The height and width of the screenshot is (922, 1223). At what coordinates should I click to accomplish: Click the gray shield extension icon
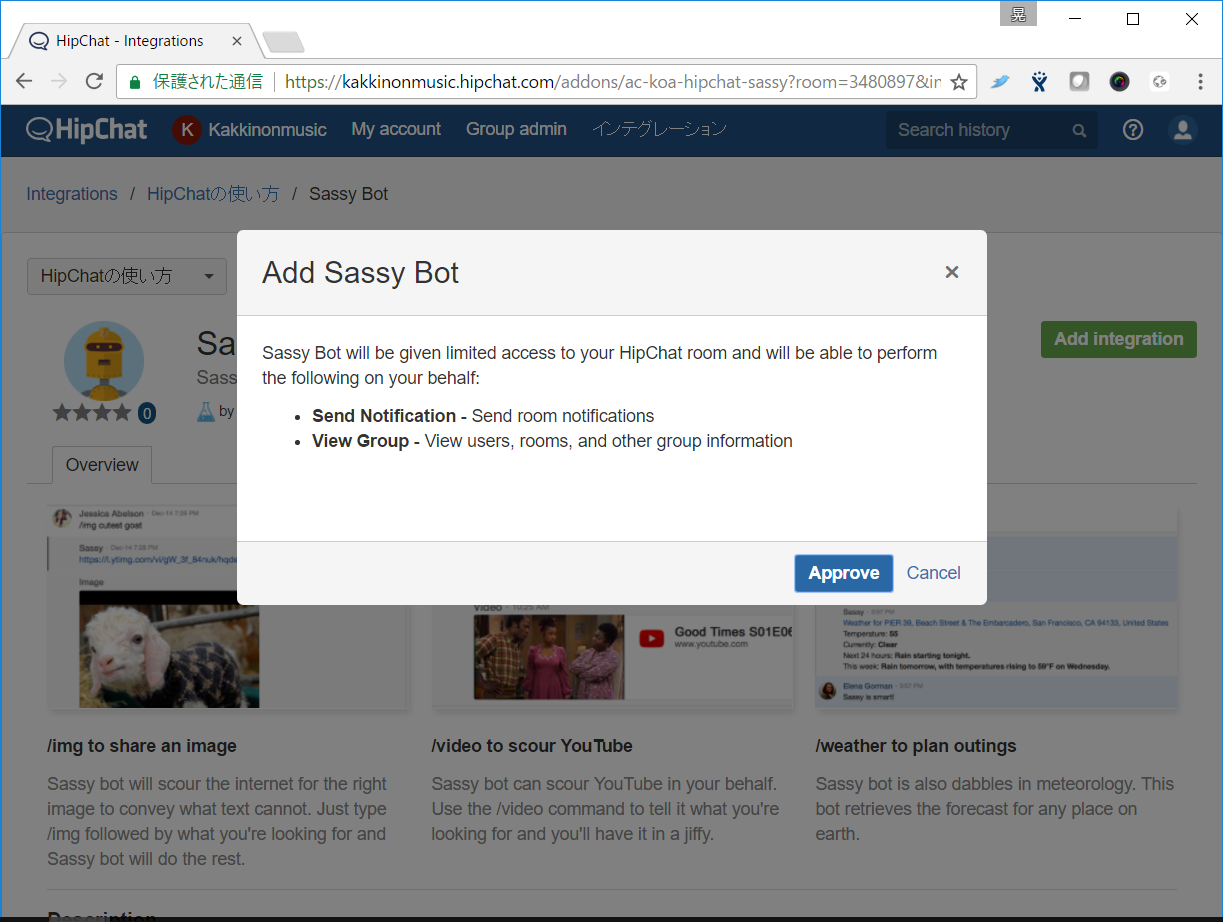[1079, 82]
